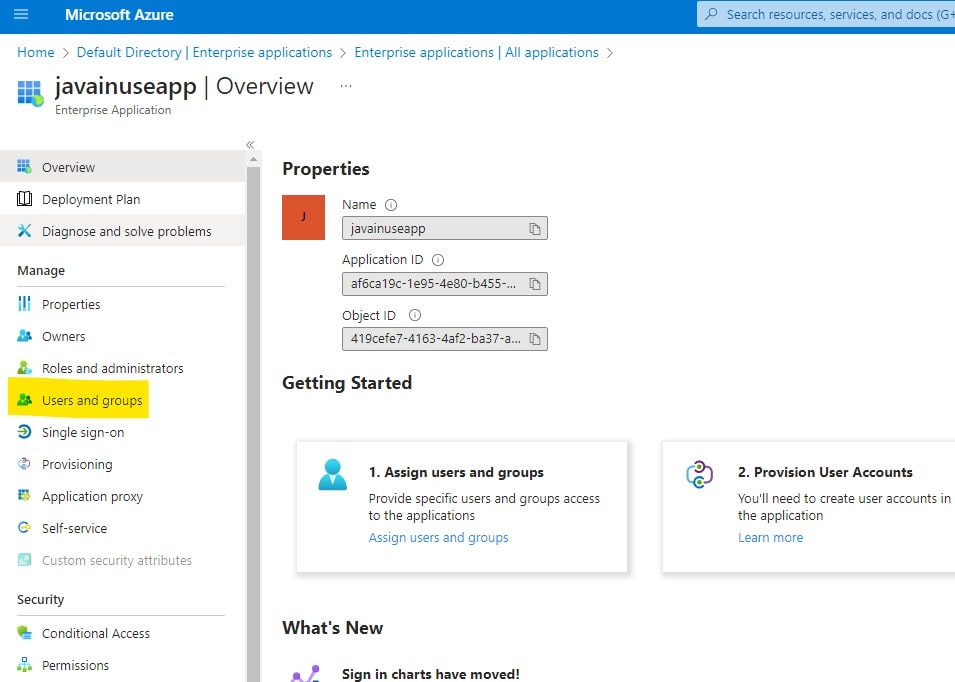Click the Microsoft Azure logo text
This screenshot has width=955, height=682.
(x=119, y=14)
